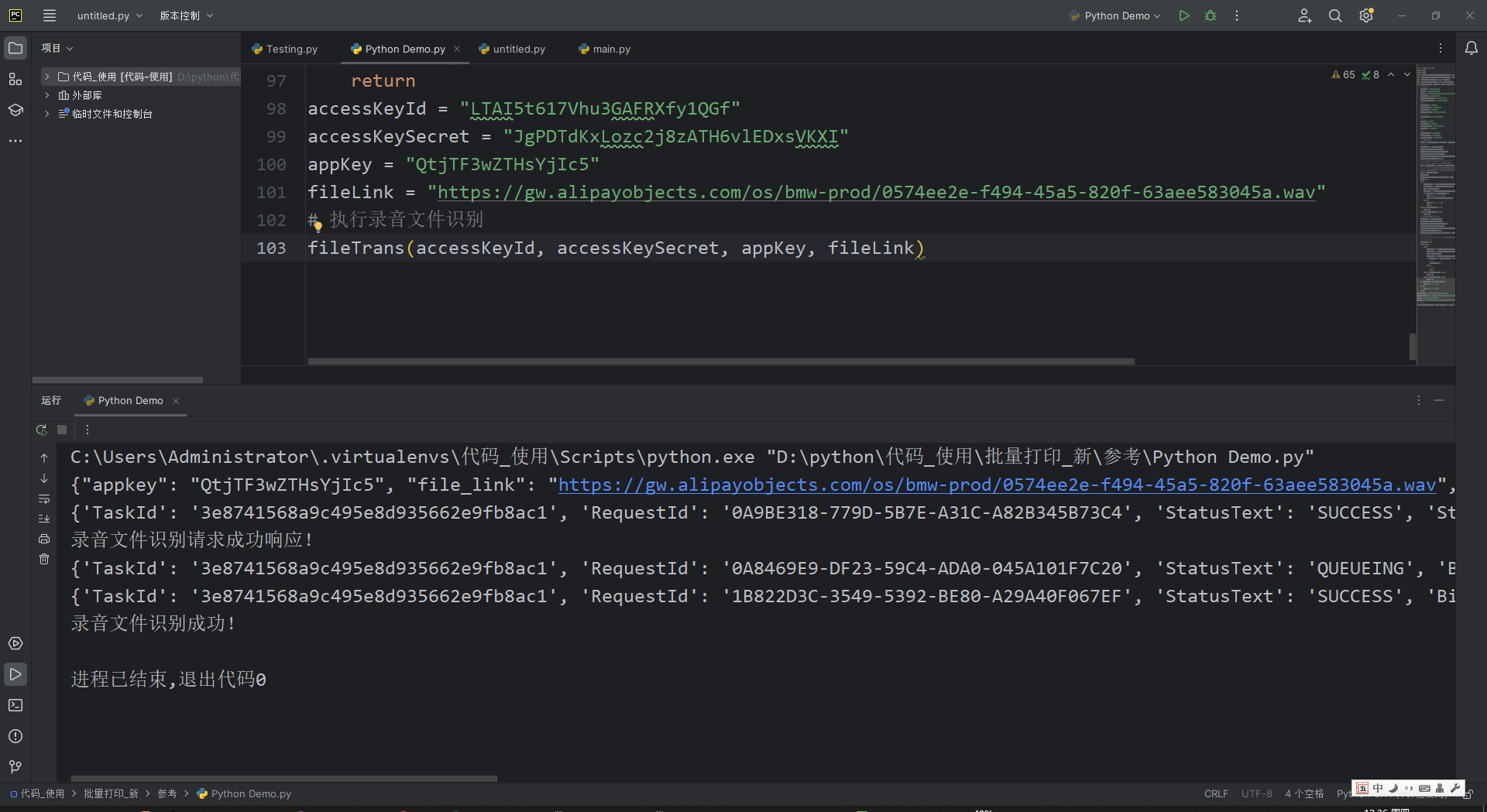
Task: Open the Structure tool window icon
Action: point(15,79)
